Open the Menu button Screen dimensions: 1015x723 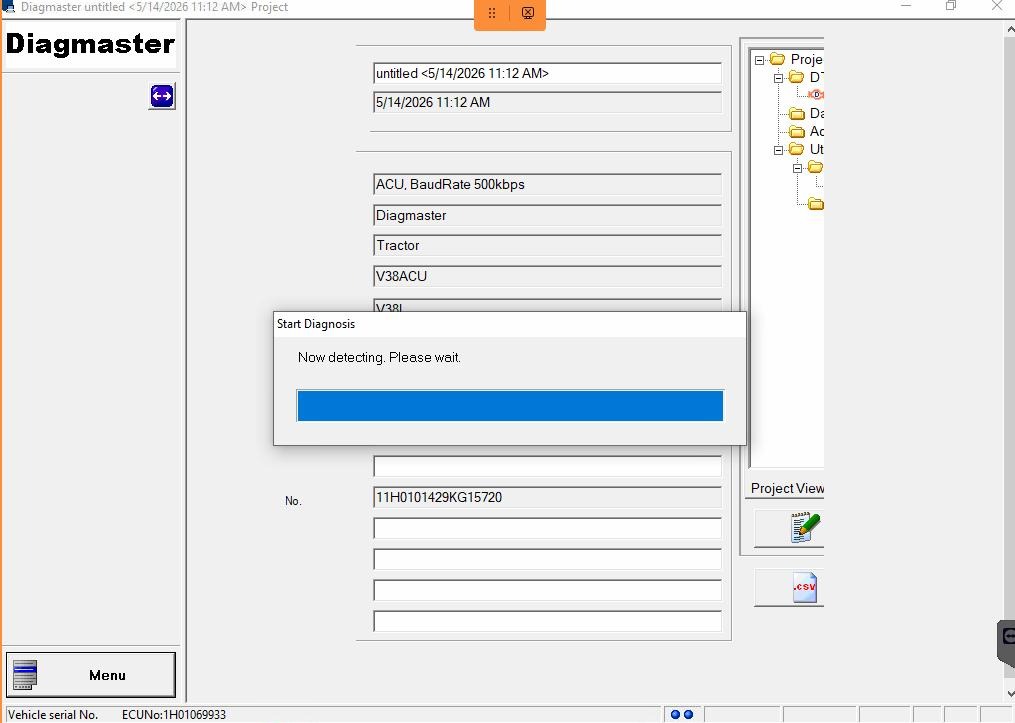(91, 674)
